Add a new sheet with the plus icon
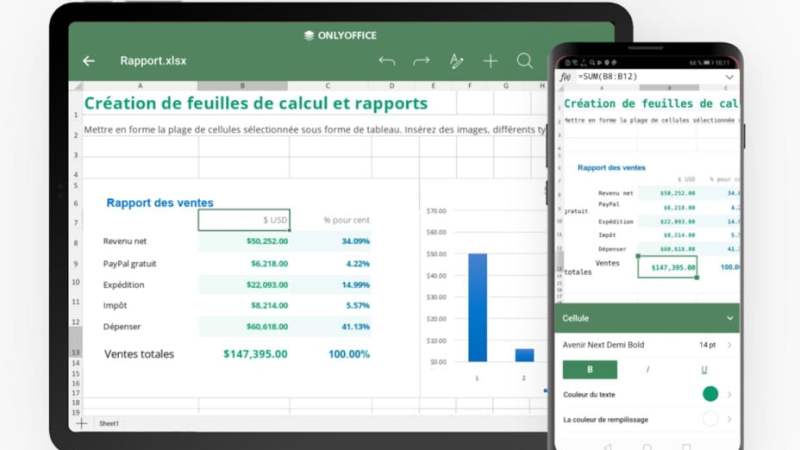The image size is (800, 450). (82, 423)
